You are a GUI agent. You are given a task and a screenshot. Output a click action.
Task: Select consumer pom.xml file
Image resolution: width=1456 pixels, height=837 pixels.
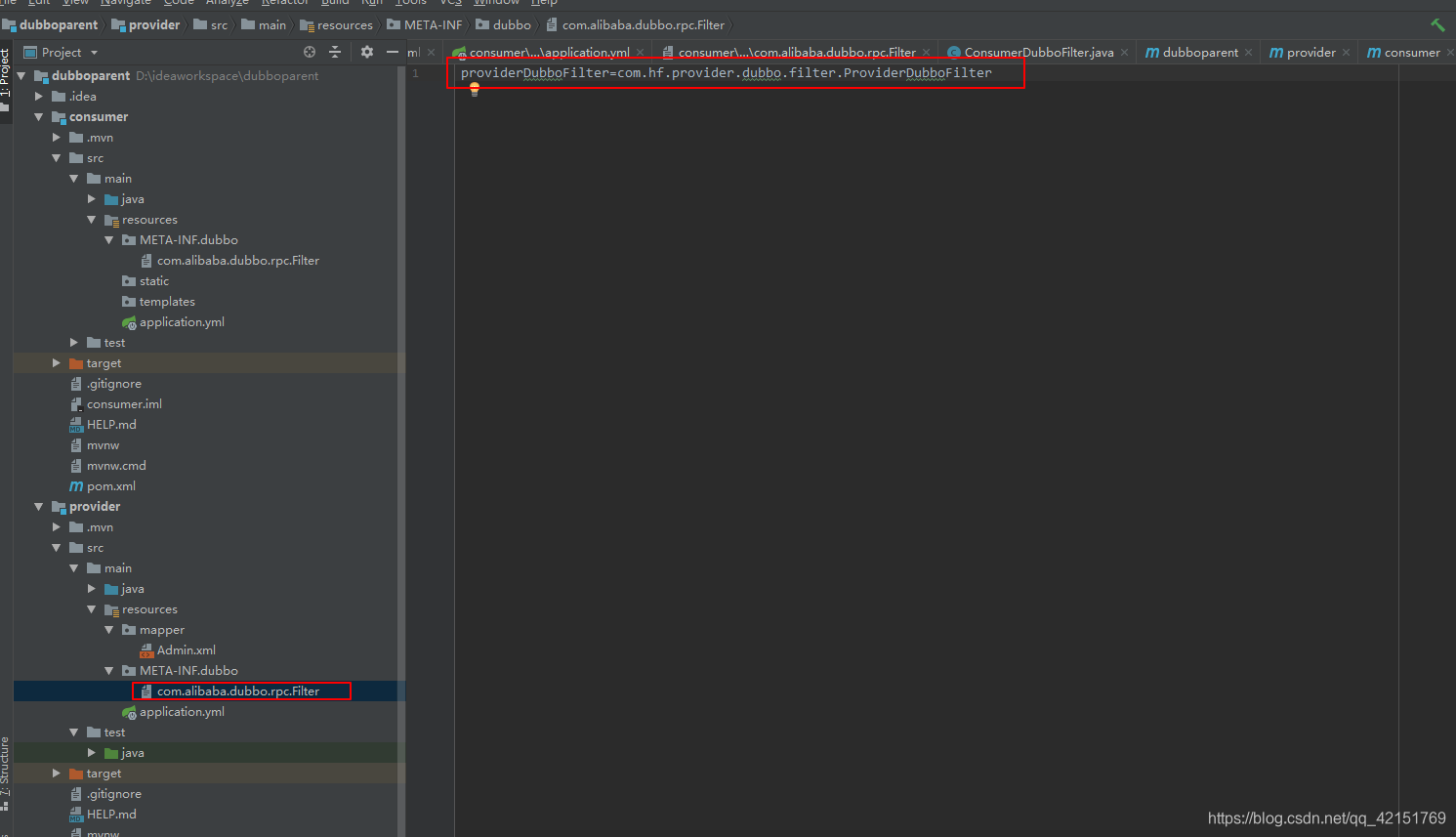[x=111, y=485]
